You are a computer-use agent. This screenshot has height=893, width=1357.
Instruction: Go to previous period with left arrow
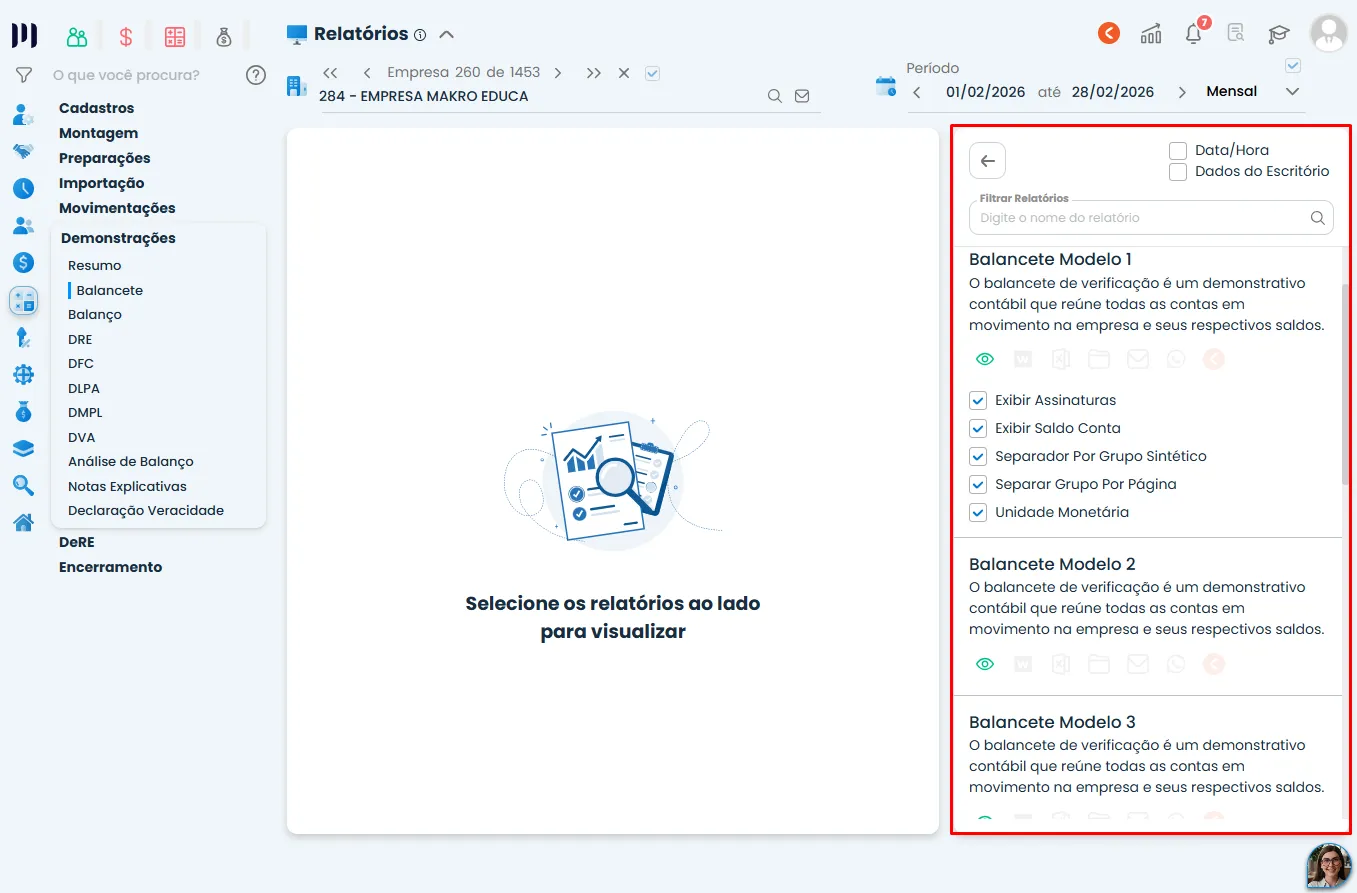tap(917, 92)
